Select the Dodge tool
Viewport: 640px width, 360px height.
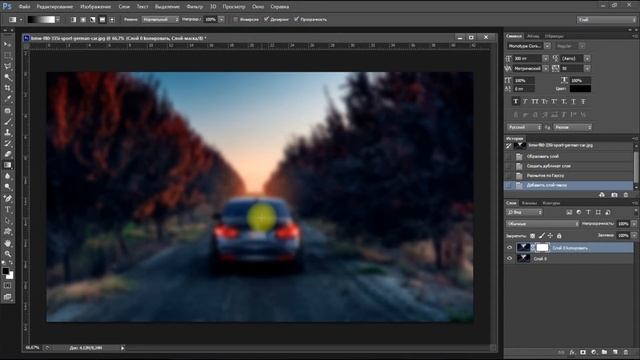[x=7, y=187]
